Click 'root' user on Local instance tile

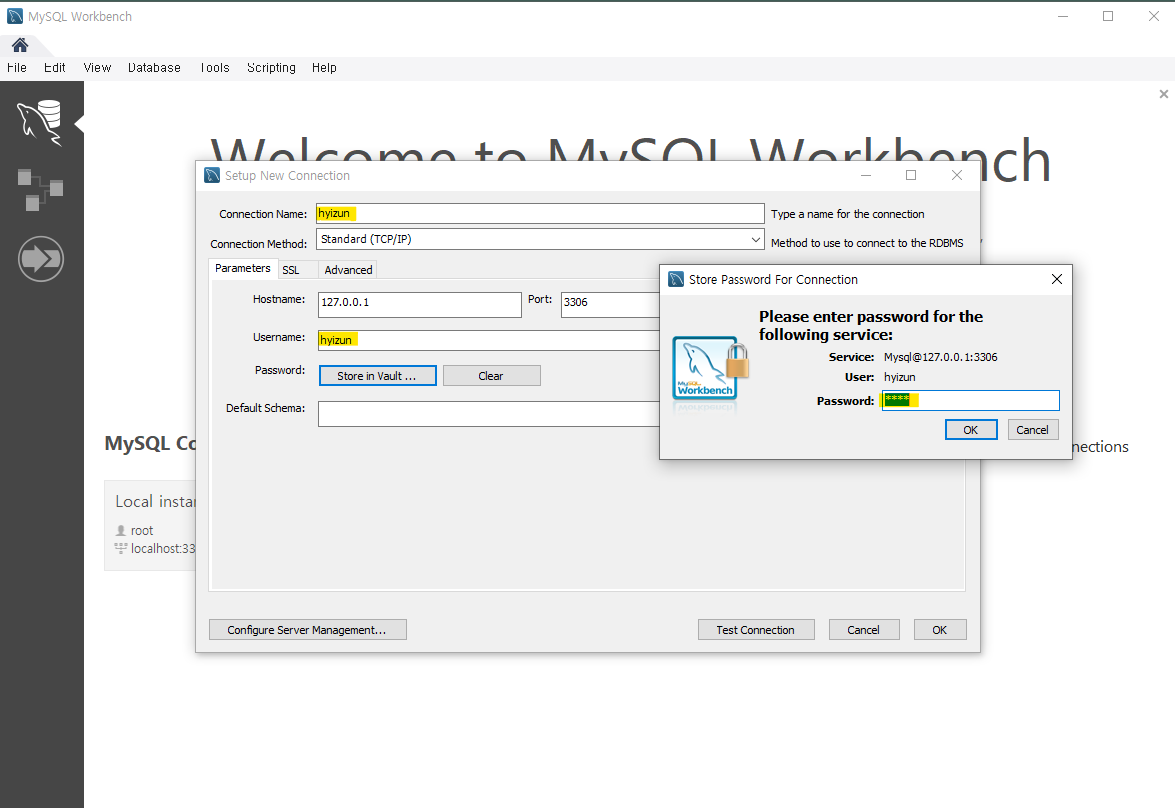click(x=142, y=530)
